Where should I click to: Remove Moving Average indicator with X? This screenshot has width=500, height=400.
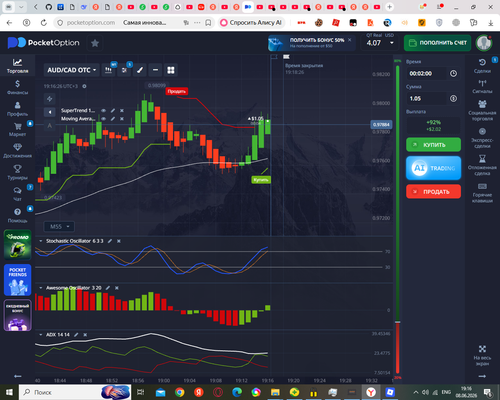(x=122, y=119)
